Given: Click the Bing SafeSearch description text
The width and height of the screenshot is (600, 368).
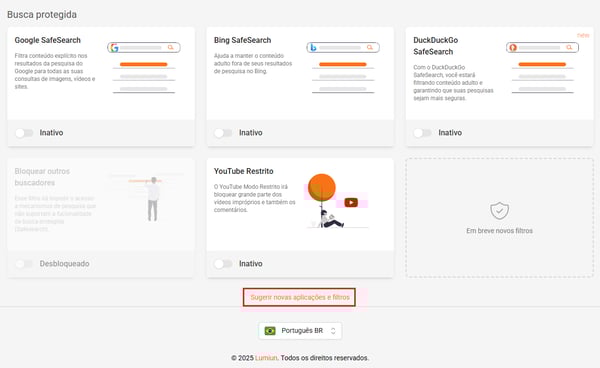Looking at the screenshot, I should pos(253,64).
